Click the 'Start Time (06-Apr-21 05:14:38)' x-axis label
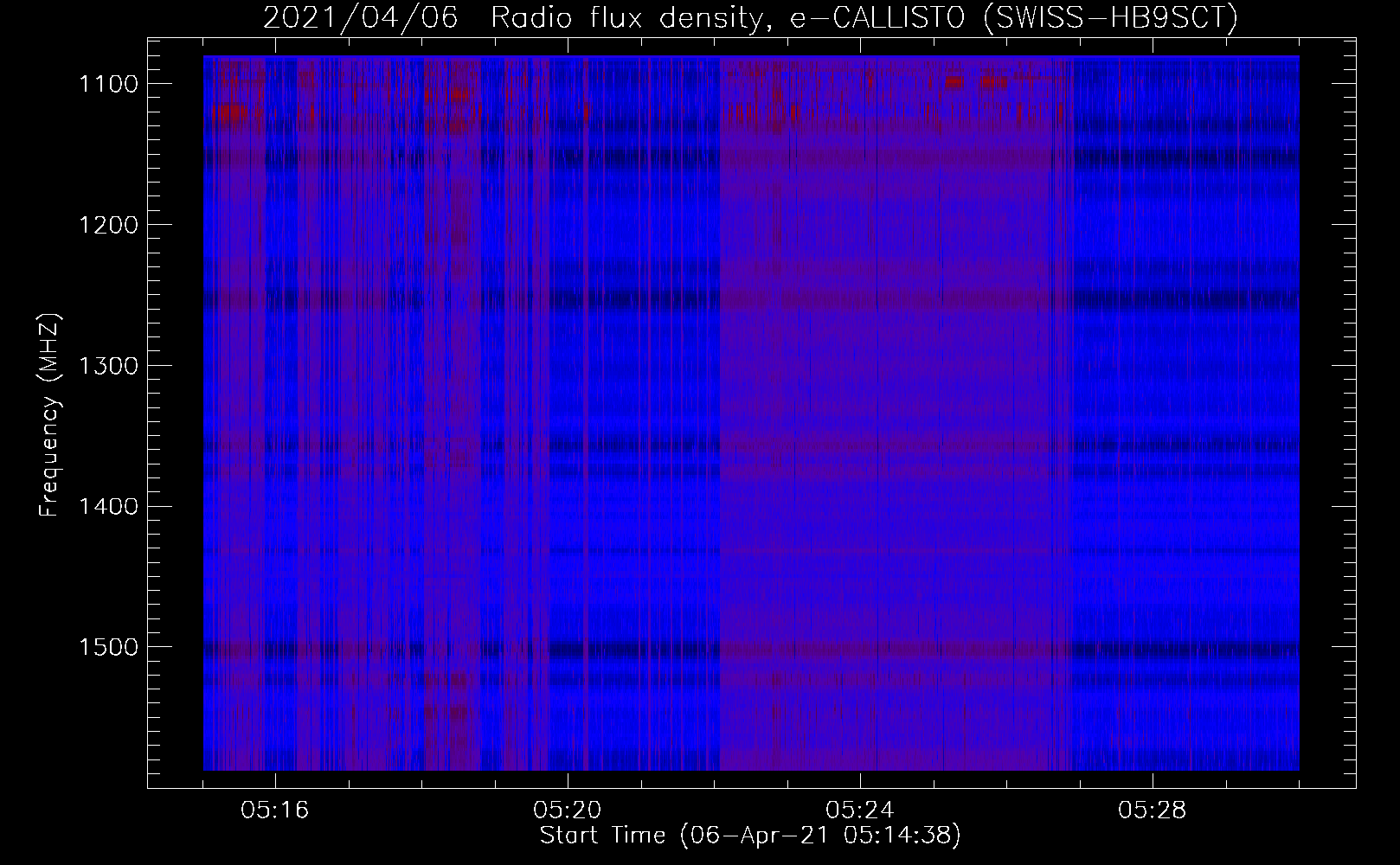This screenshot has height=865, width=1400. tap(750, 836)
